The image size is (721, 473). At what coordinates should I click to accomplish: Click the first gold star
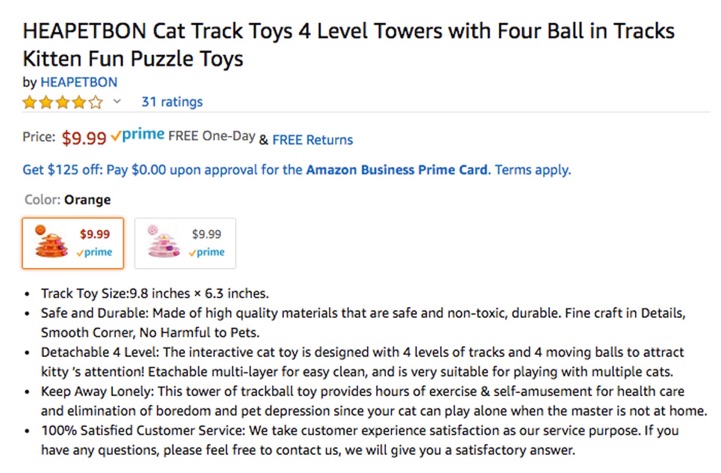coord(29,102)
